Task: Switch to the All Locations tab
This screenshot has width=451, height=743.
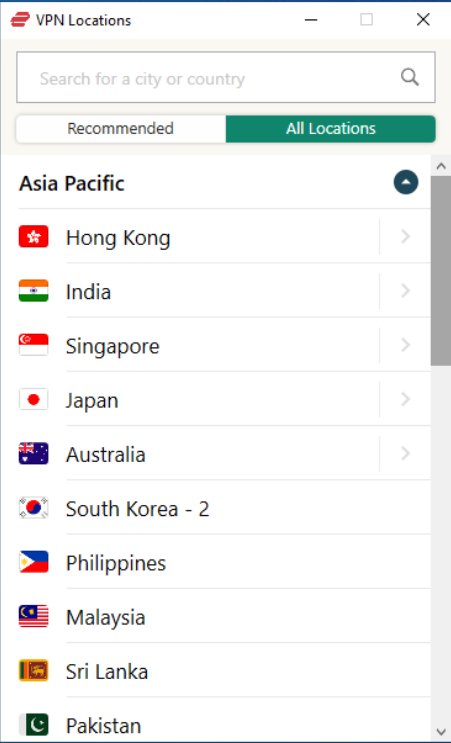Action: 331,128
